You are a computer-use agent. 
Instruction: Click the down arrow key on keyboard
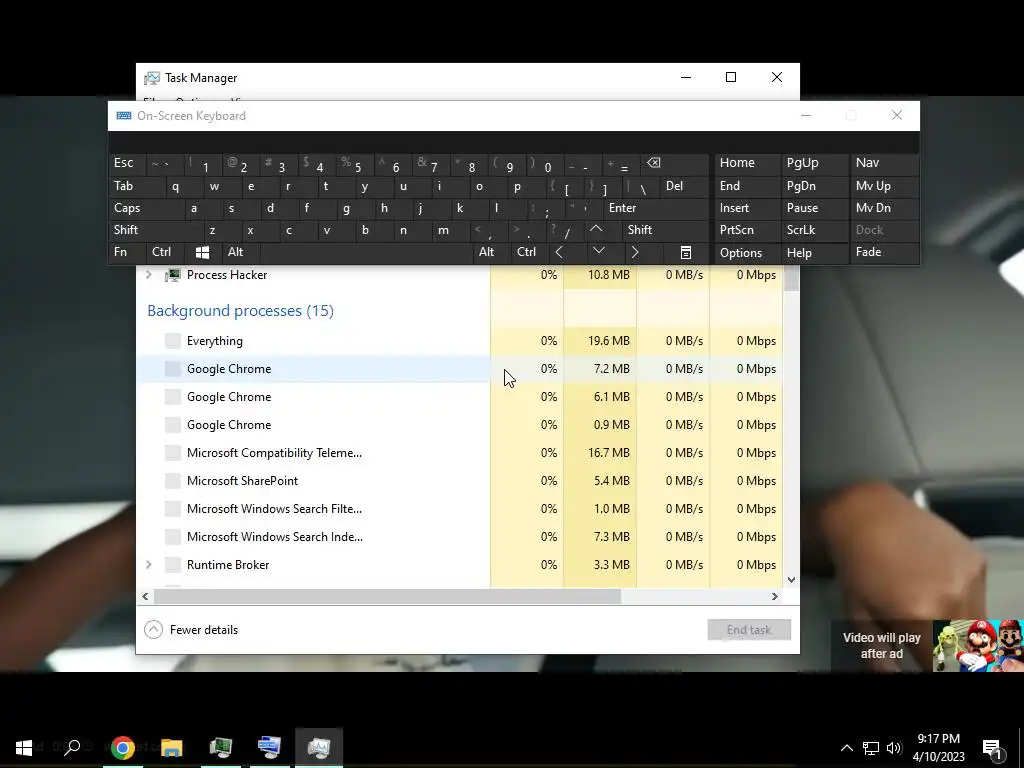(x=599, y=252)
